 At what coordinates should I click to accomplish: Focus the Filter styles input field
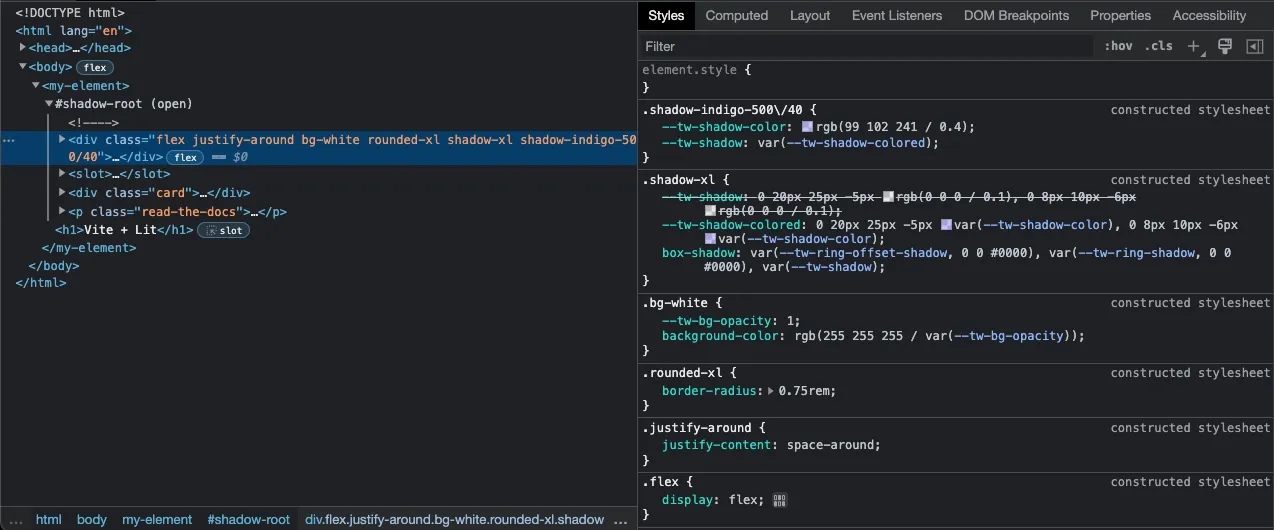click(866, 46)
